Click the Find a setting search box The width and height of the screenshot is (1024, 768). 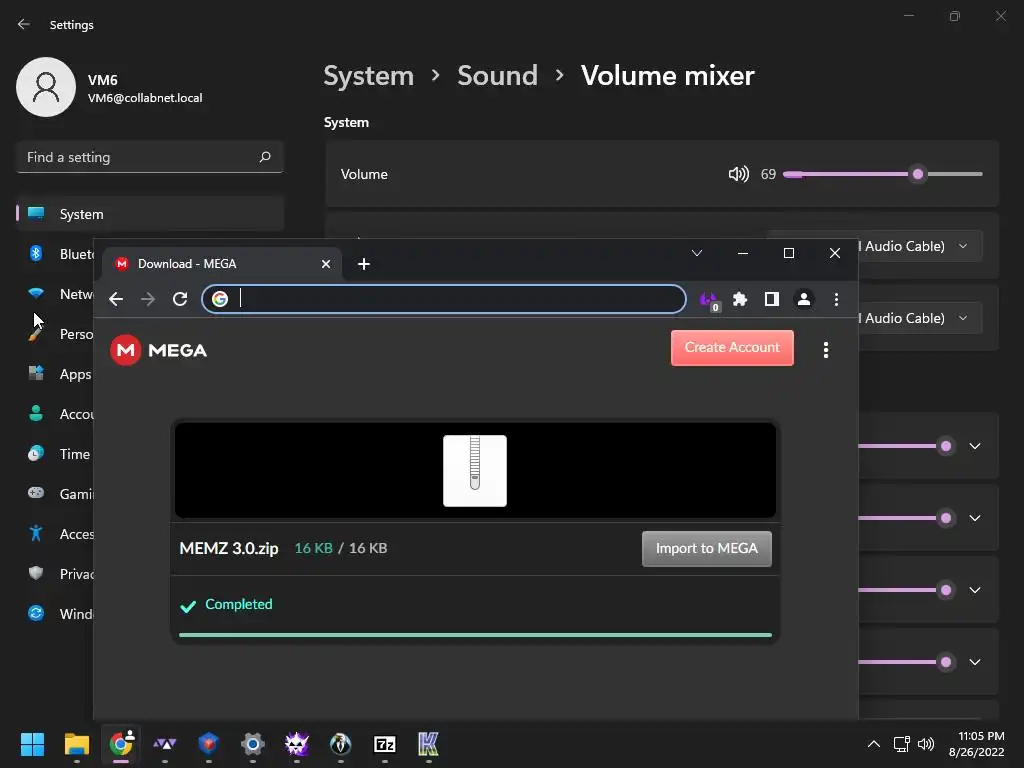[x=150, y=157]
